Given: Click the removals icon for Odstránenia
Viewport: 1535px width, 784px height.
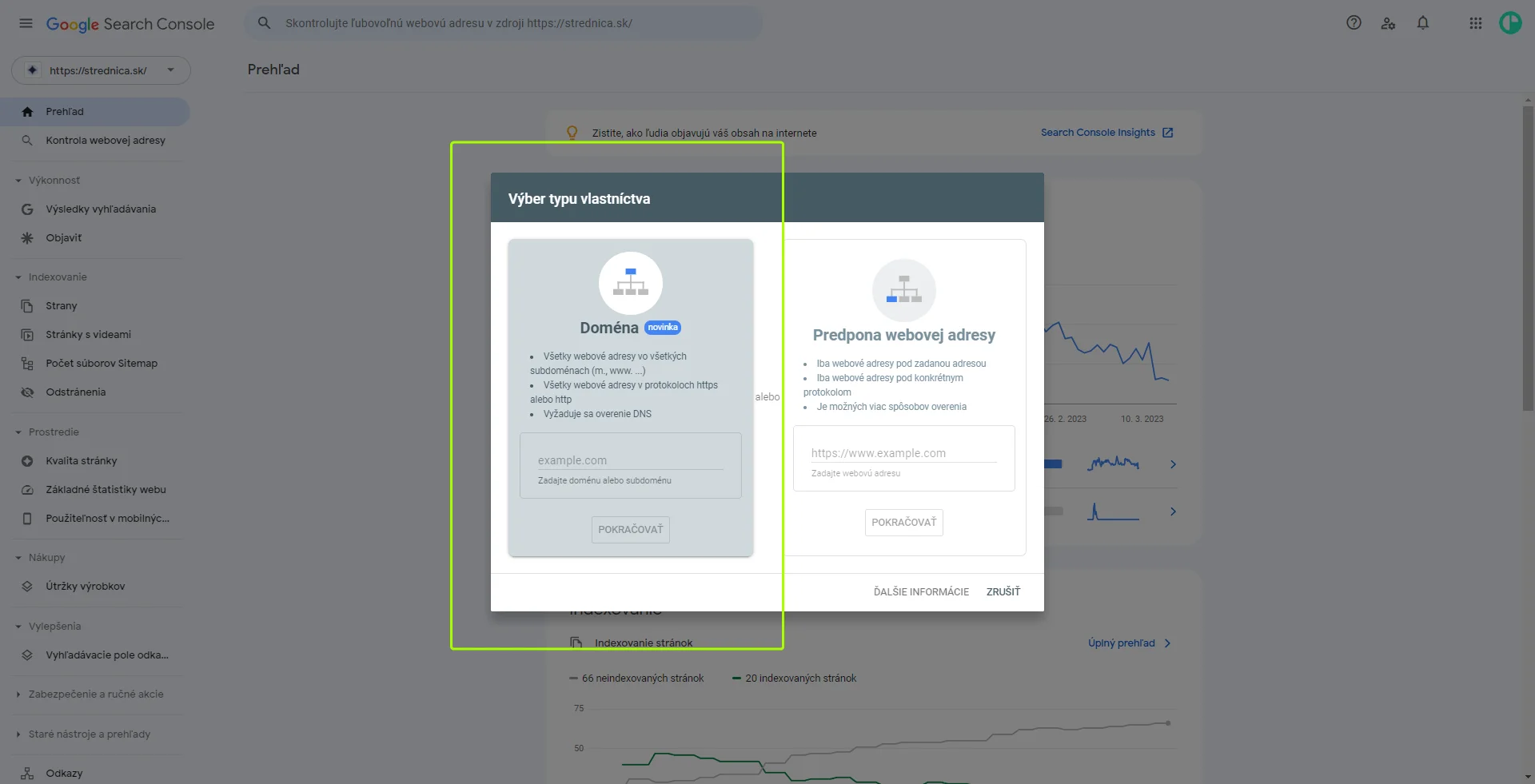Looking at the screenshot, I should 27,392.
